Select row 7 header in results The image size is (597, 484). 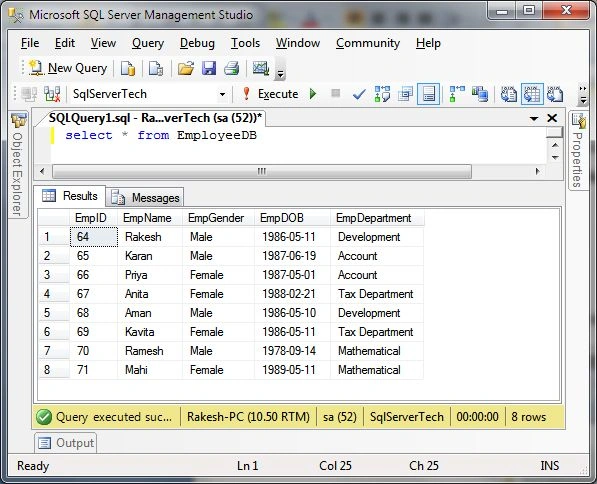coord(54,351)
